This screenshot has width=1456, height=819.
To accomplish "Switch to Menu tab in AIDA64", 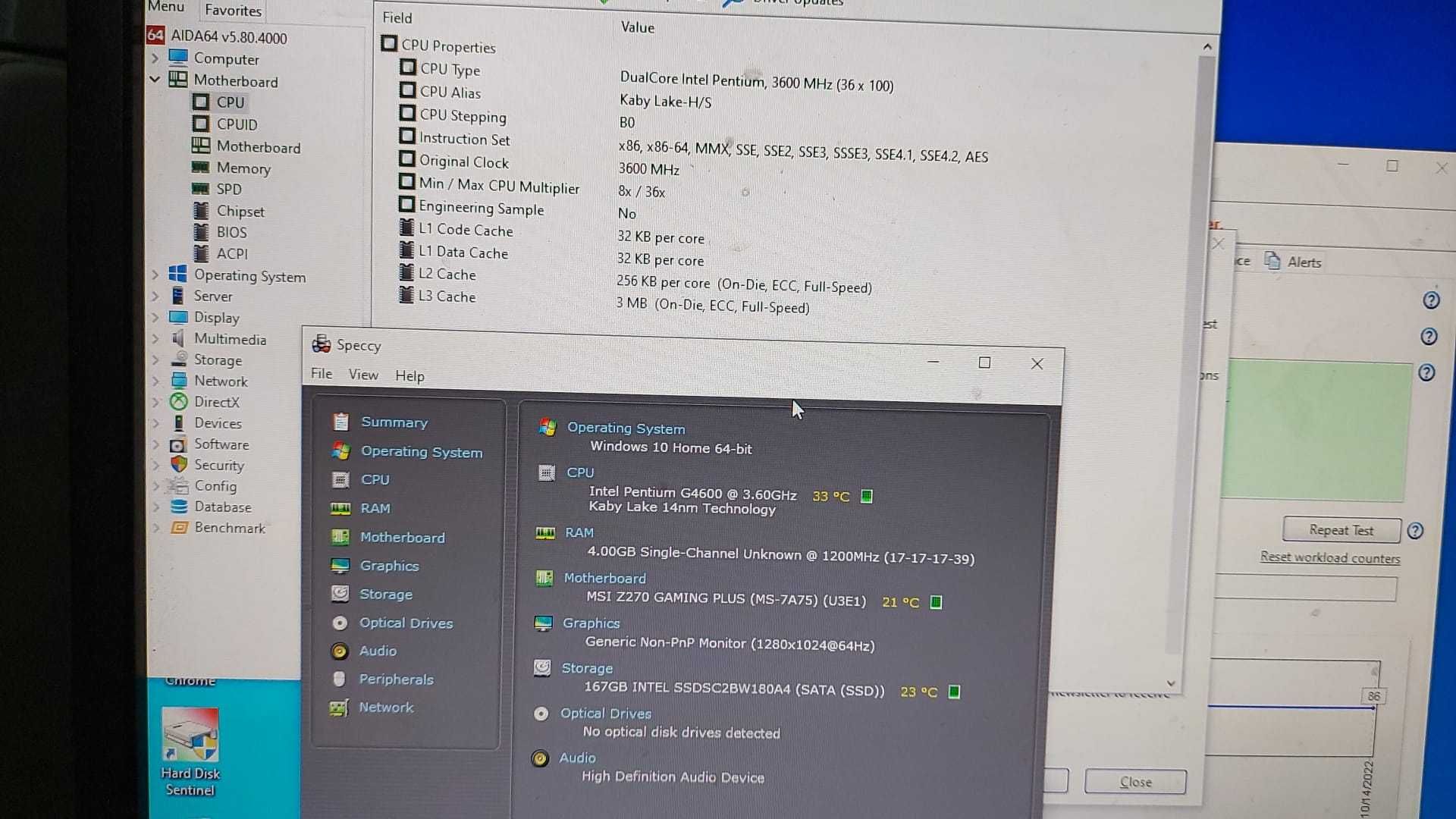I will (166, 7).
